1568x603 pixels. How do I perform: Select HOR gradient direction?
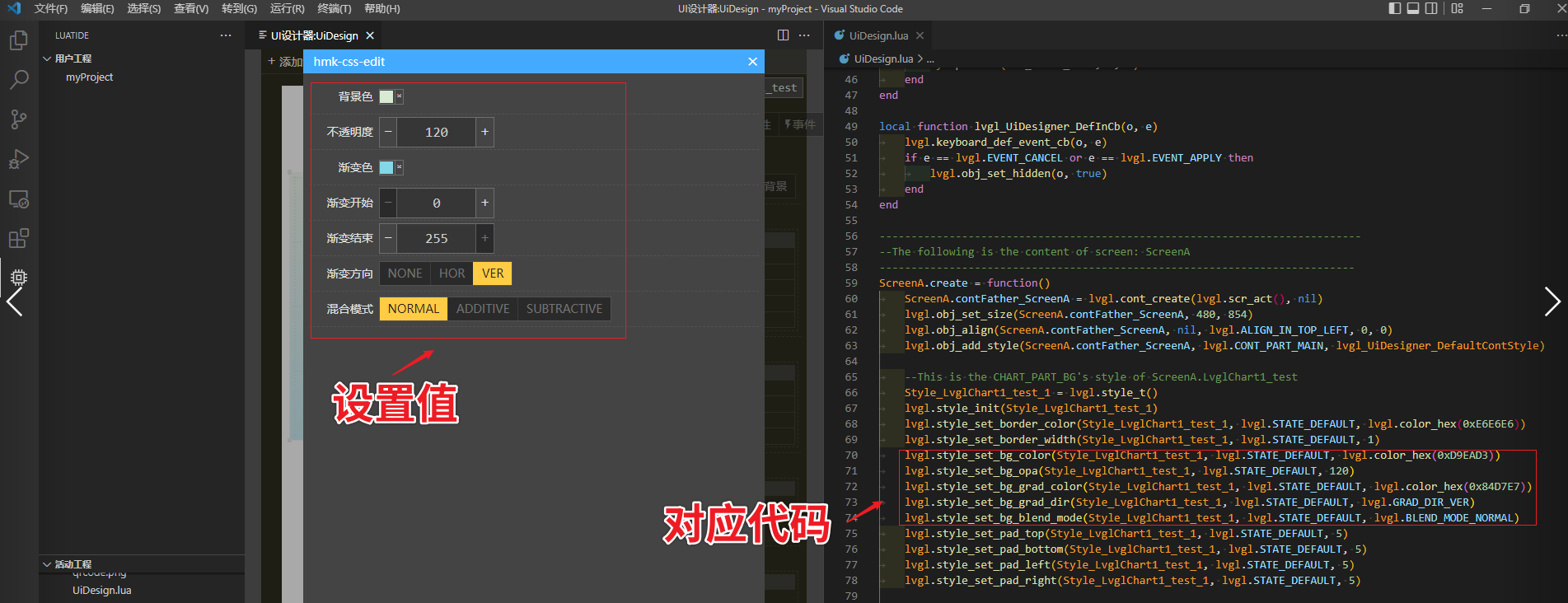coord(452,273)
